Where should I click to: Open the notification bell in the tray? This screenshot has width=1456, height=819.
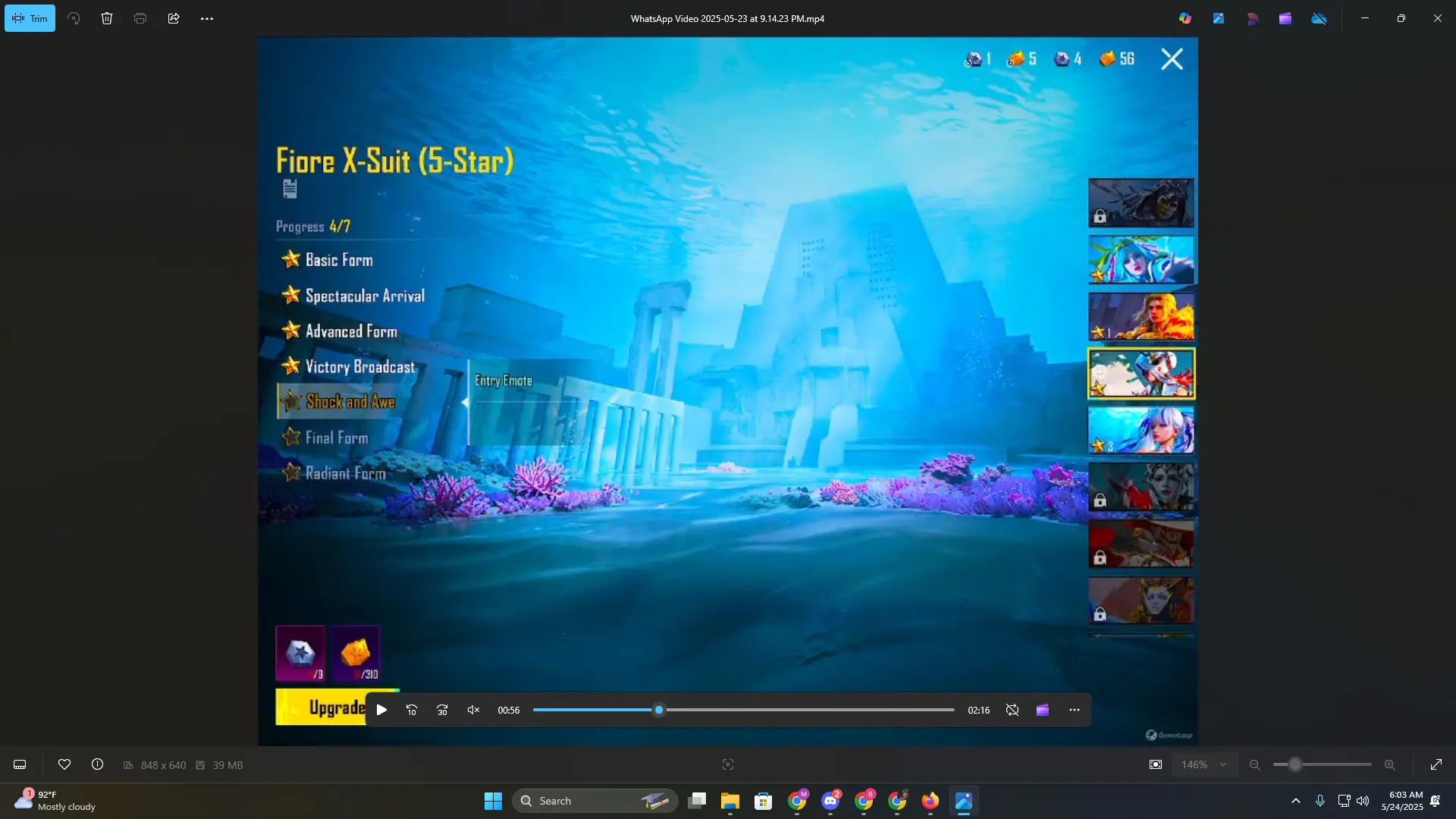click(1436, 801)
